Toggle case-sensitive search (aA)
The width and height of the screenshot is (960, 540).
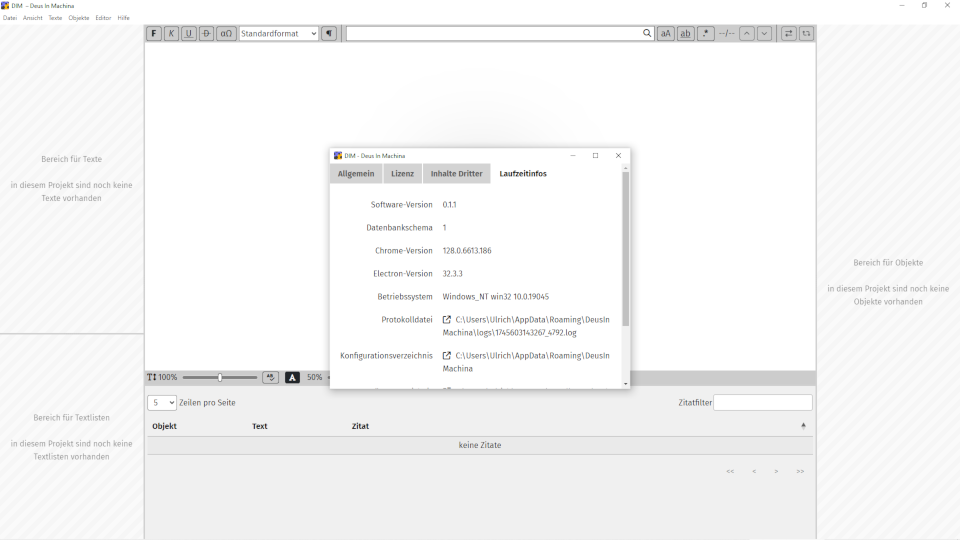click(x=666, y=34)
